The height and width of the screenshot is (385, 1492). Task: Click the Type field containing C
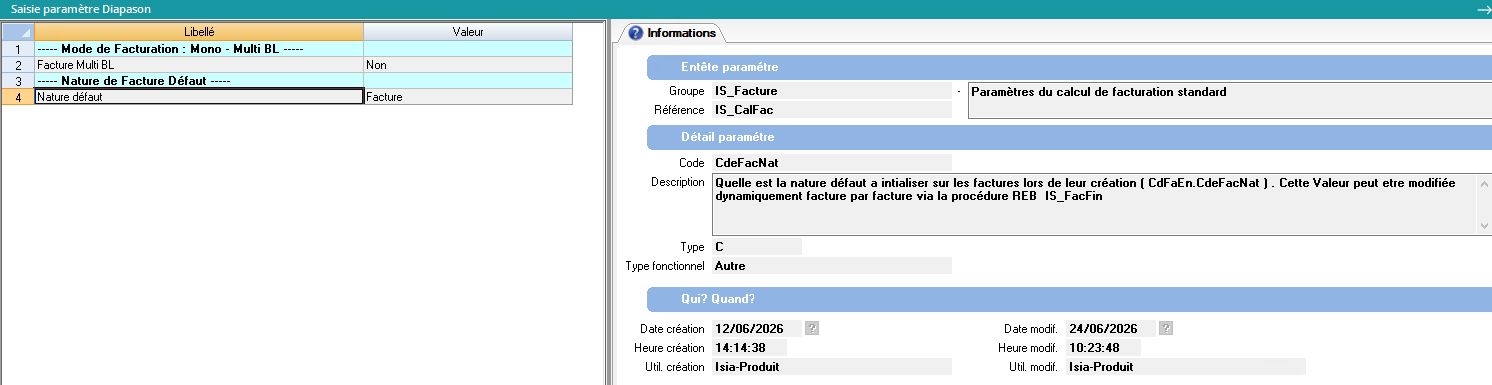(756, 246)
